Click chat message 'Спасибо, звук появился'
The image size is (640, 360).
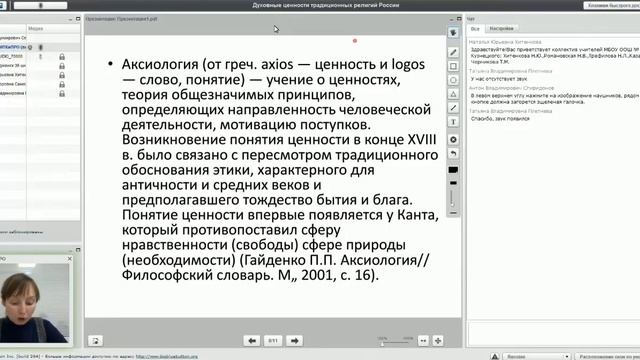pyautogui.click(x=500, y=119)
